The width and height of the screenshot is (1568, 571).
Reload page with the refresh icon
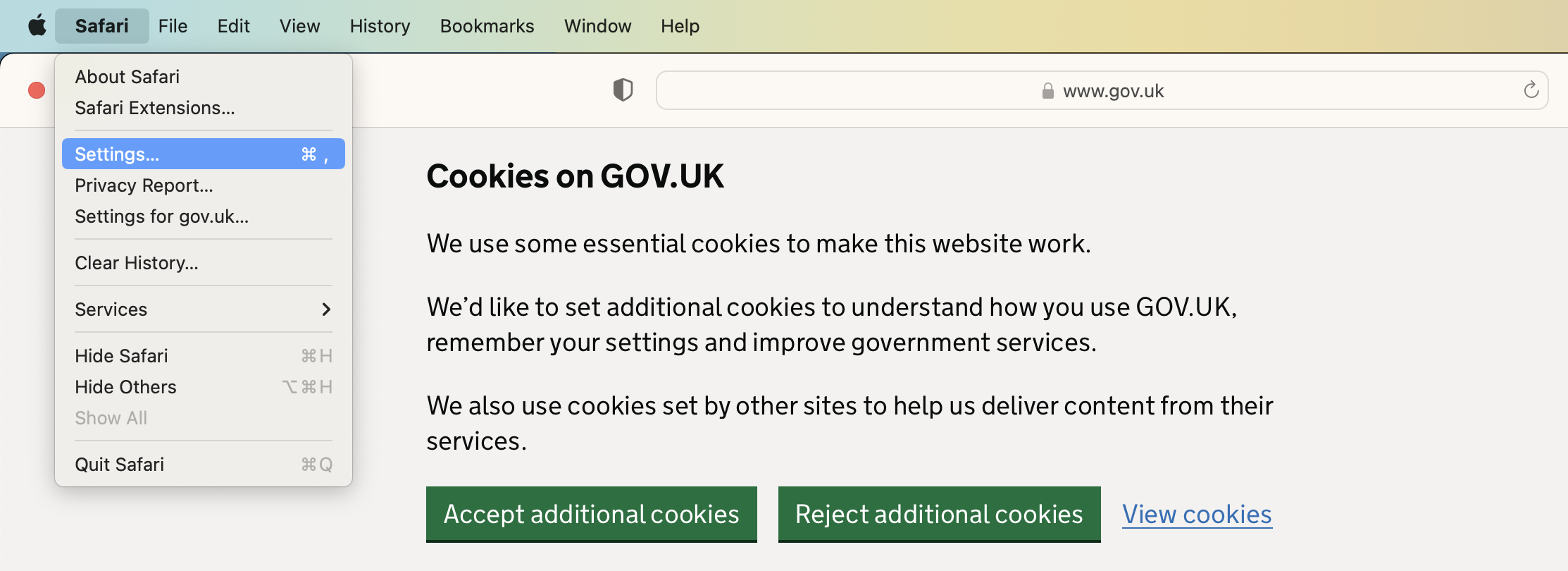(x=1531, y=90)
